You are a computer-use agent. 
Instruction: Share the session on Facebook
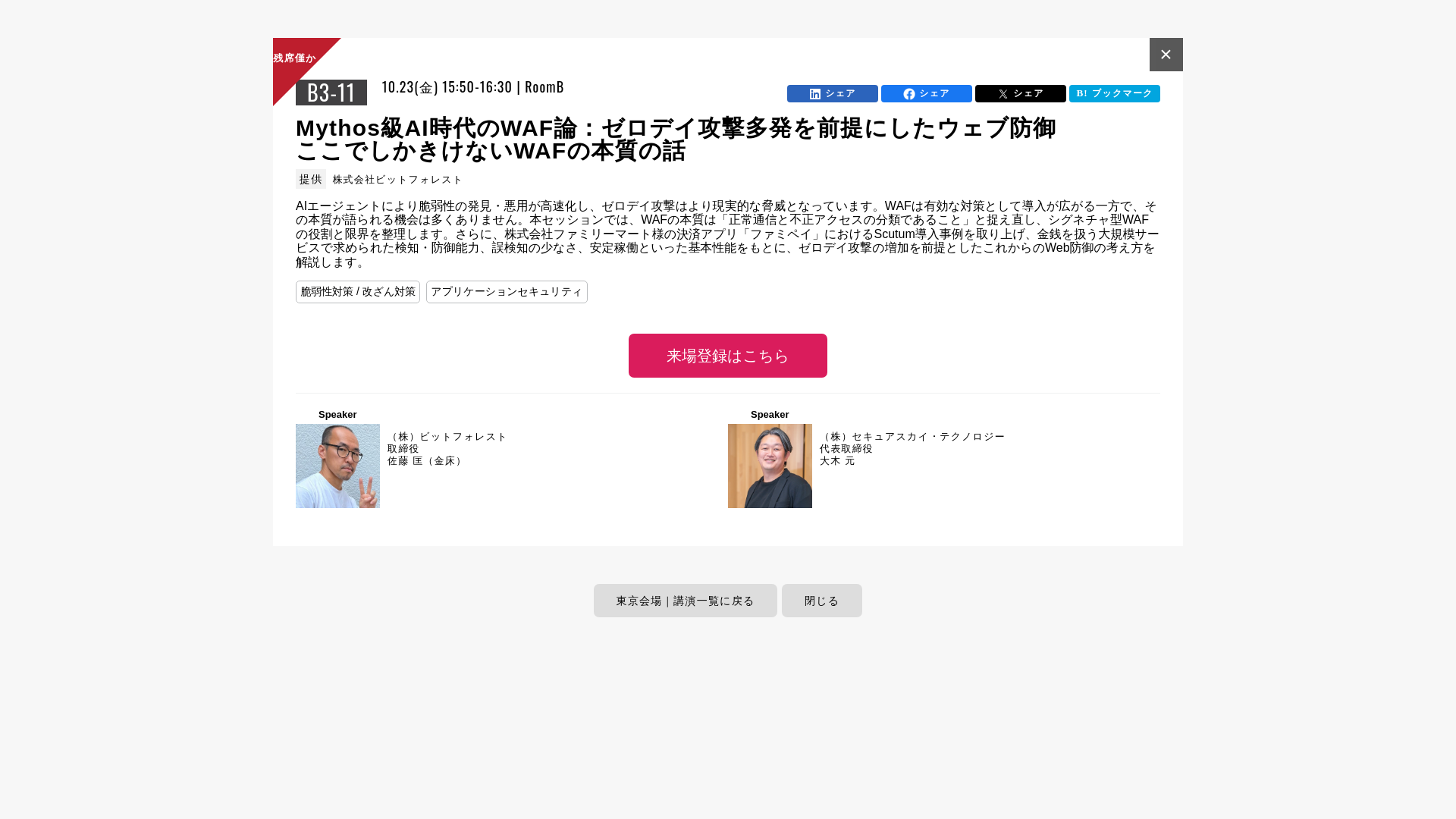tap(926, 93)
